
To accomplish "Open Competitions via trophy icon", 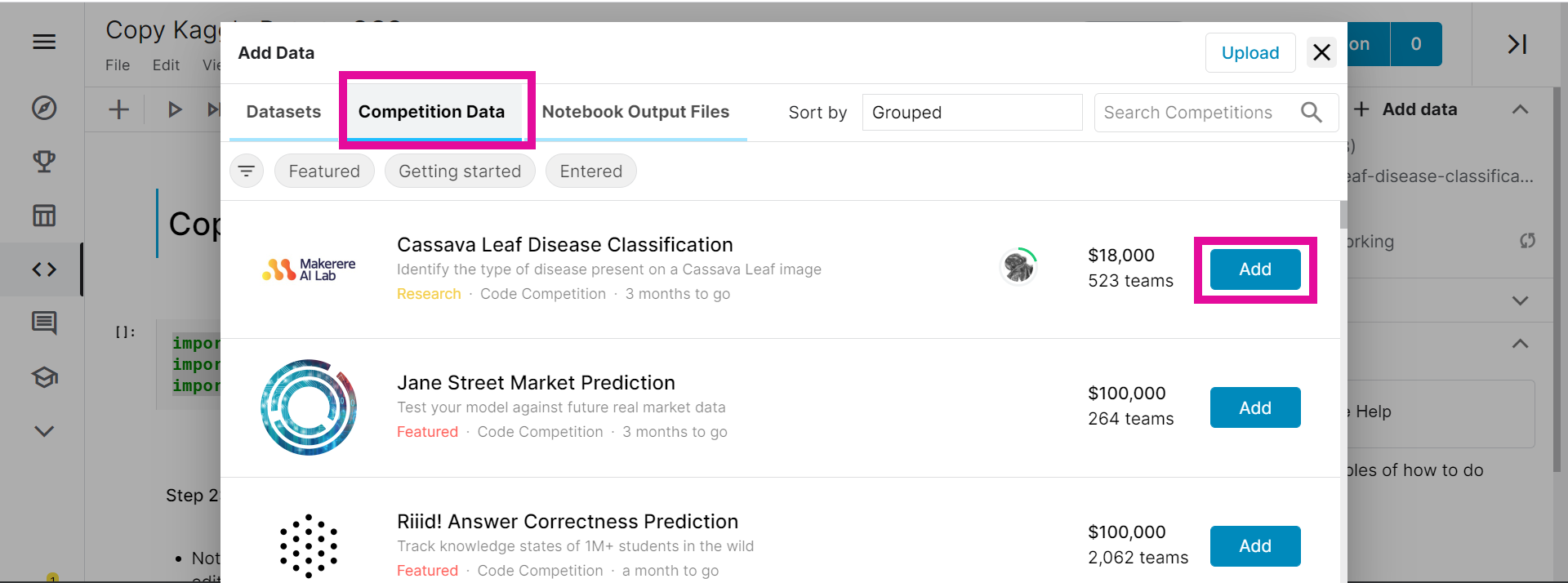I will pyautogui.click(x=44, y=162).
